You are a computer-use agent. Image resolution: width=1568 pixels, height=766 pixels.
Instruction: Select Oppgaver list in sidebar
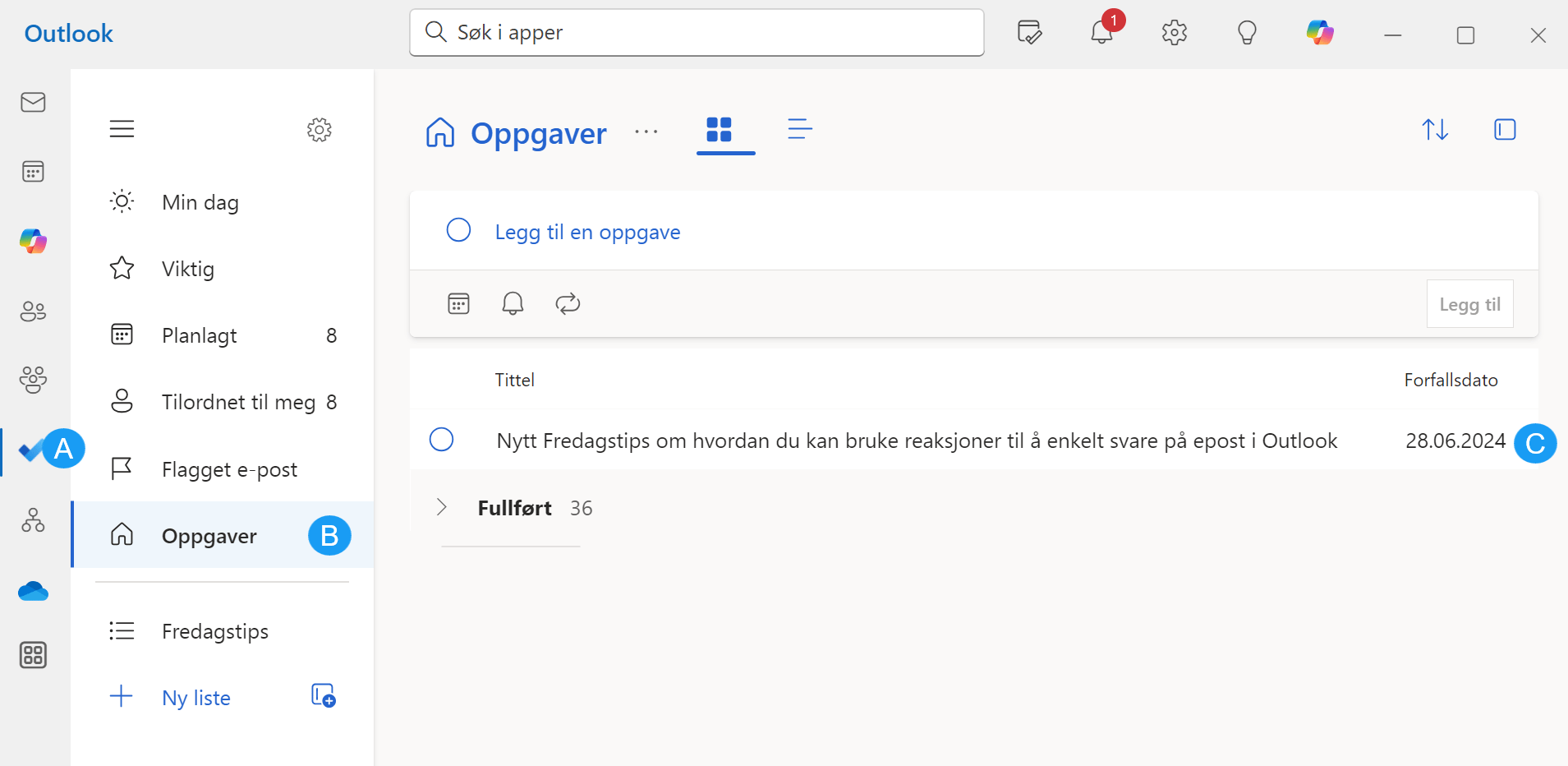(x=223, y=535)
